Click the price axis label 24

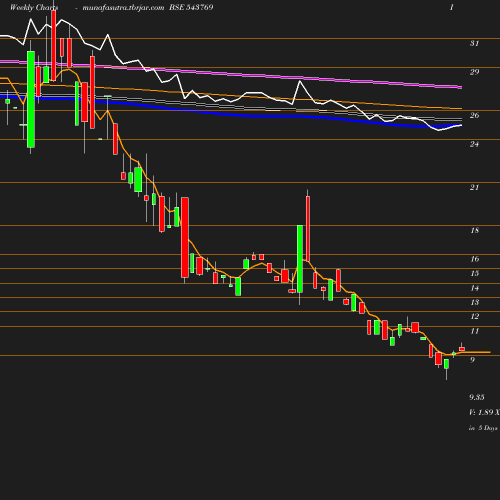coord(474,144)
